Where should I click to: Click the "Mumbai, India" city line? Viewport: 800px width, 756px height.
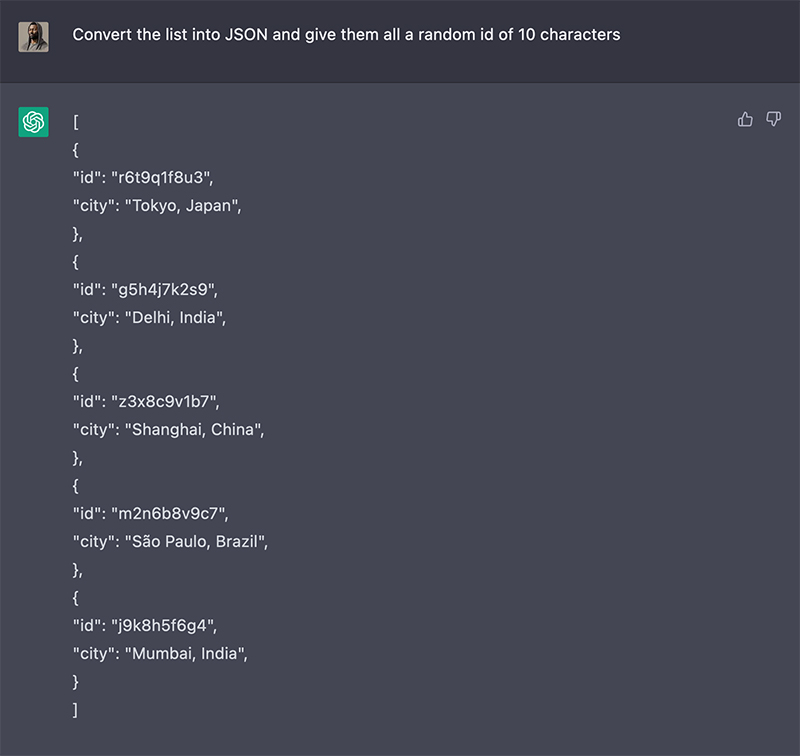(x=161, y=654)
